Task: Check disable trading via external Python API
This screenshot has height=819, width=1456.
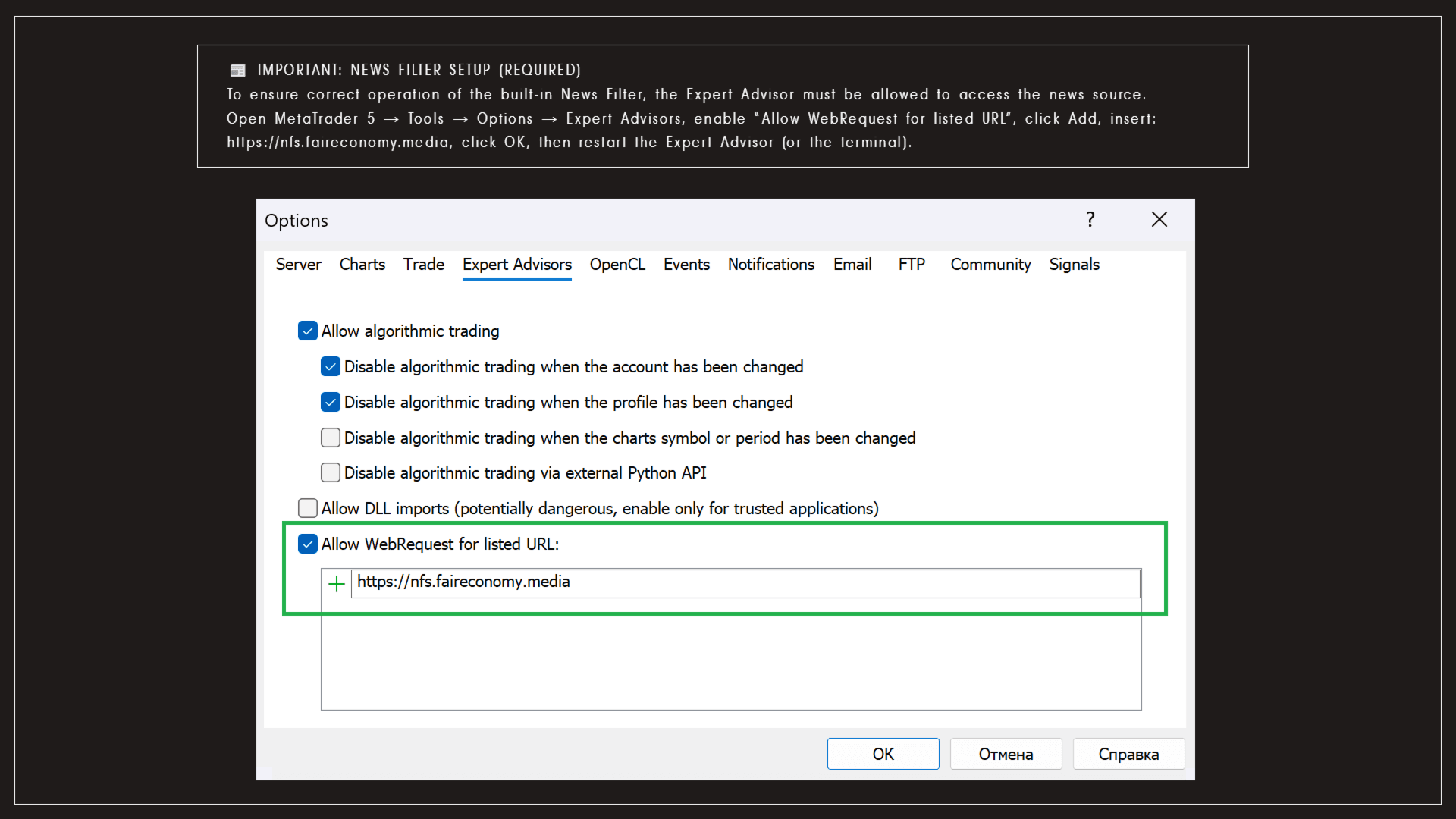Action: point(331,473)
